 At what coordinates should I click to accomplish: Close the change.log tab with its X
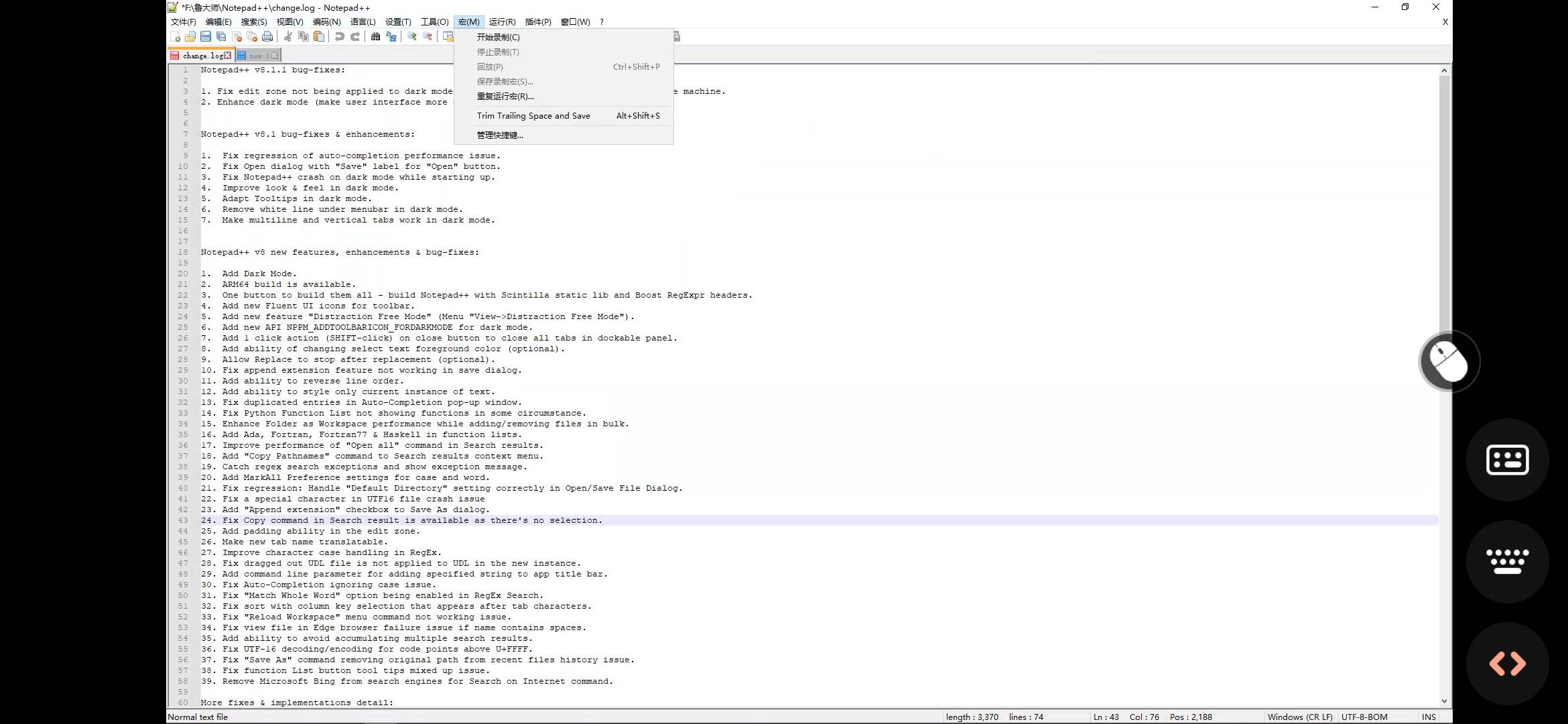click(228, 56)
